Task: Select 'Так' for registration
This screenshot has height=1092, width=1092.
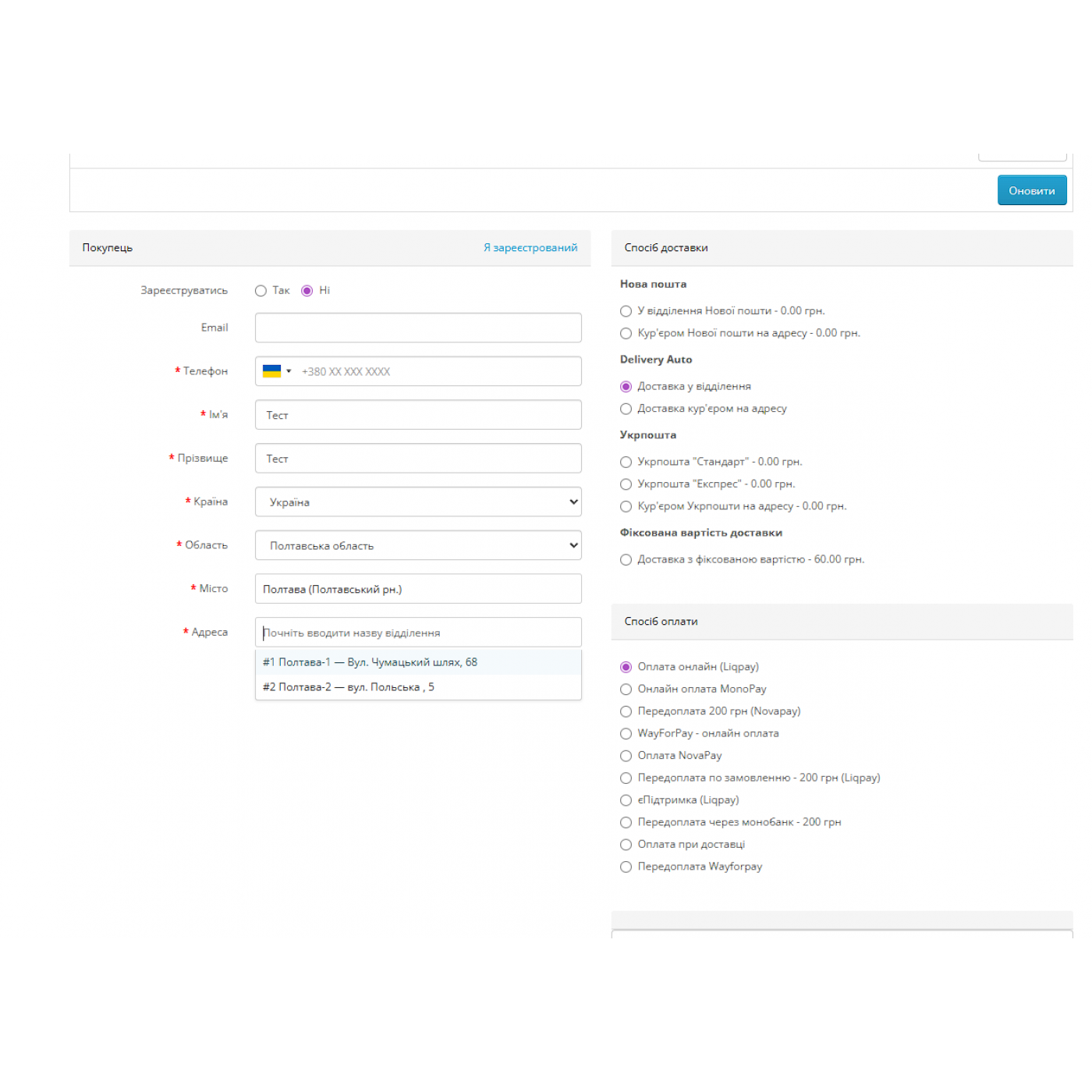Action: (x=261, y=291)
